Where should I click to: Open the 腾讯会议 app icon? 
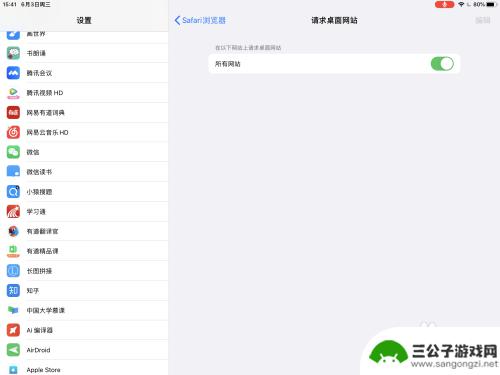tap(13, 73)
